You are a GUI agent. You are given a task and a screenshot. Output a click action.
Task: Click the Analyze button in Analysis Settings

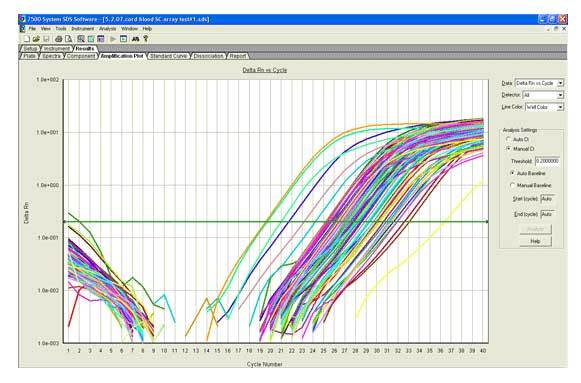pos(535,229)
